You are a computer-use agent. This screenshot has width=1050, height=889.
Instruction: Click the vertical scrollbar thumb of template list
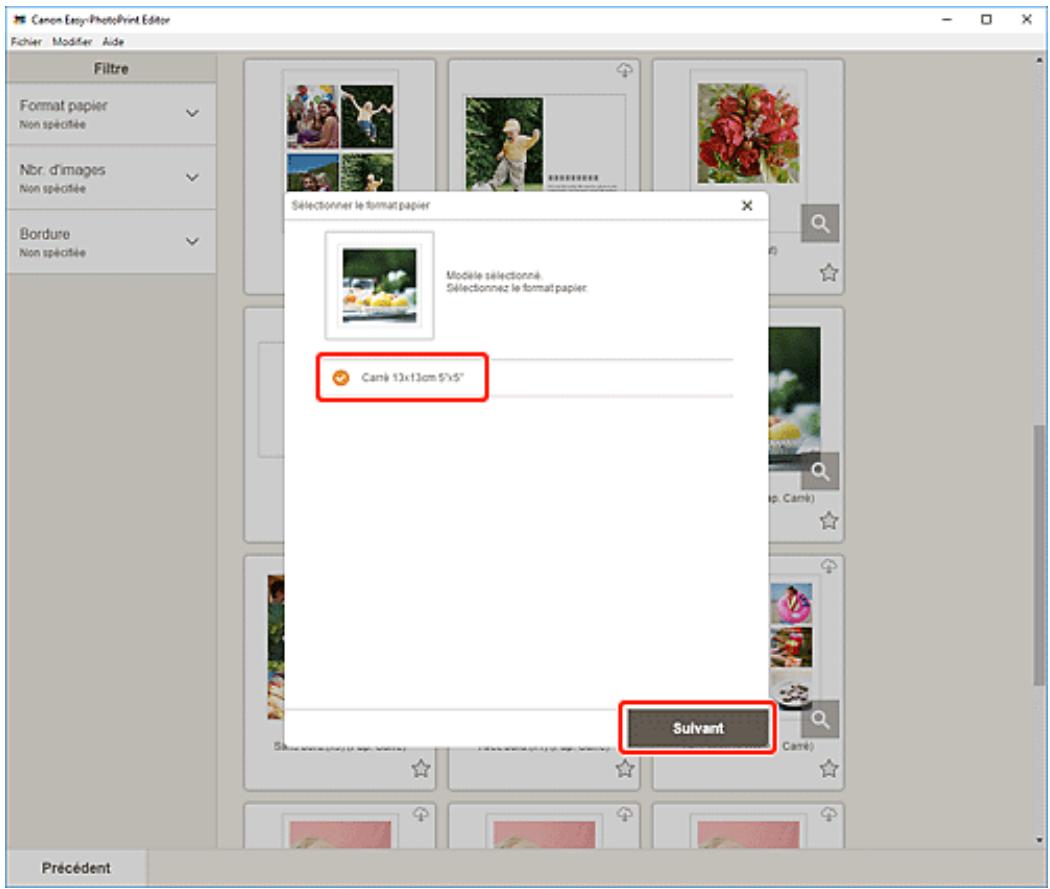[x=1039, y=556]
